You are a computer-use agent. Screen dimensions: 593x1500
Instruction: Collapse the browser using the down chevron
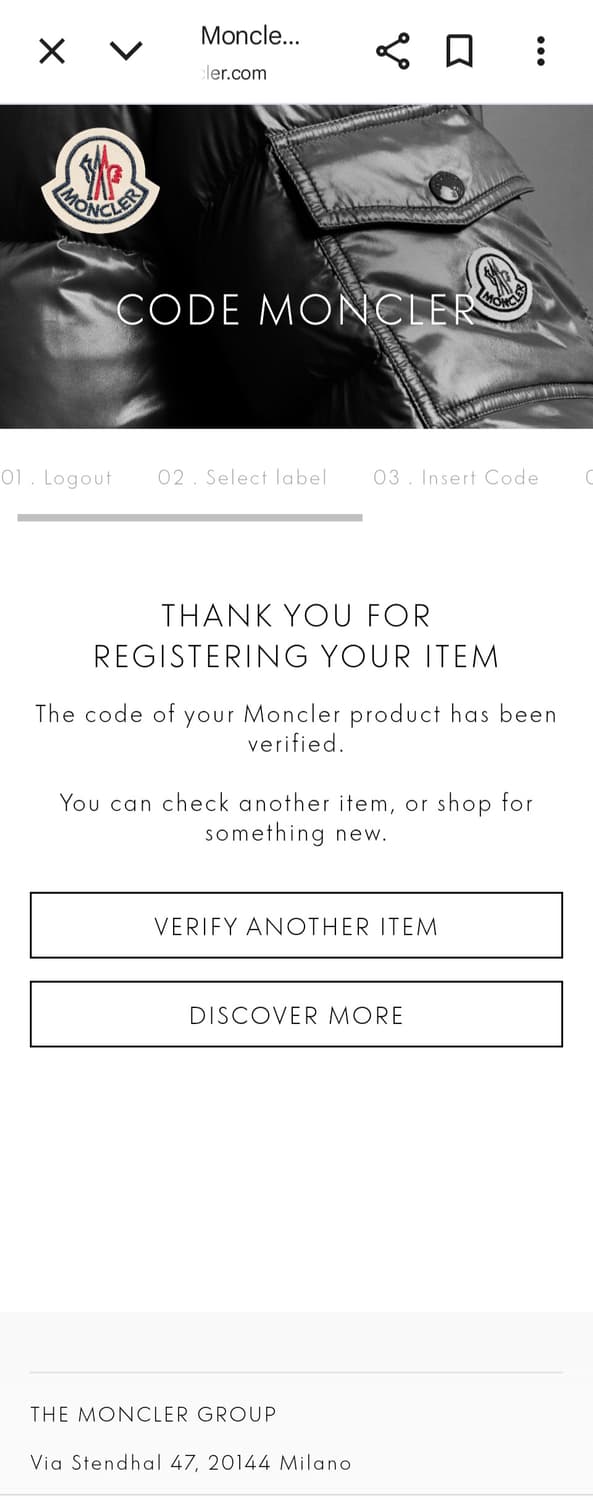pos(126,50)
